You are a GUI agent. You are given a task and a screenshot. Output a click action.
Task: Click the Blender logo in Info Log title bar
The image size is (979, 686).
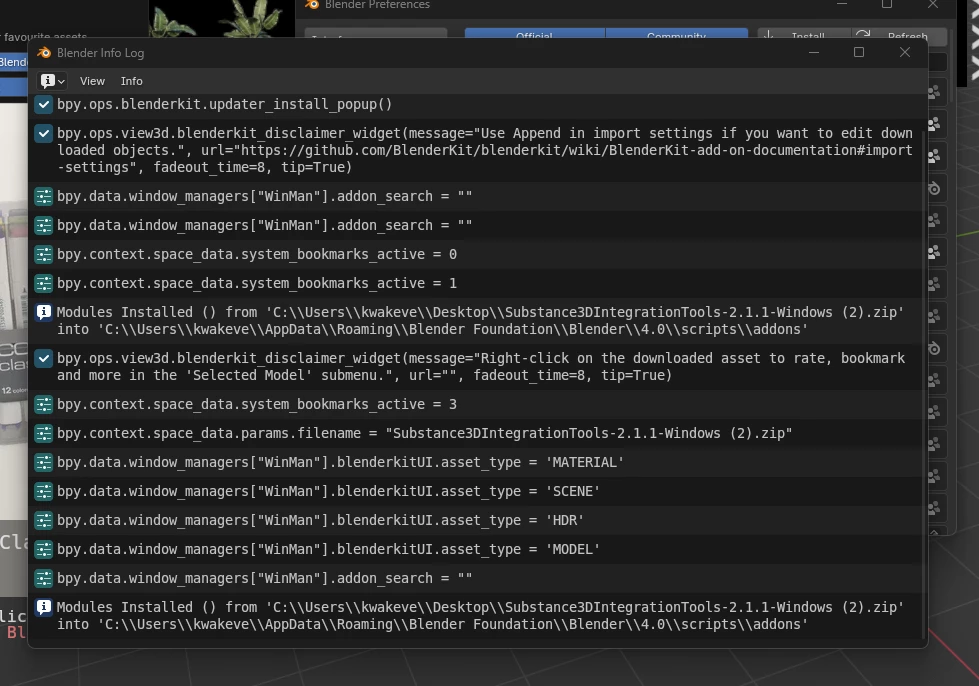44,53
